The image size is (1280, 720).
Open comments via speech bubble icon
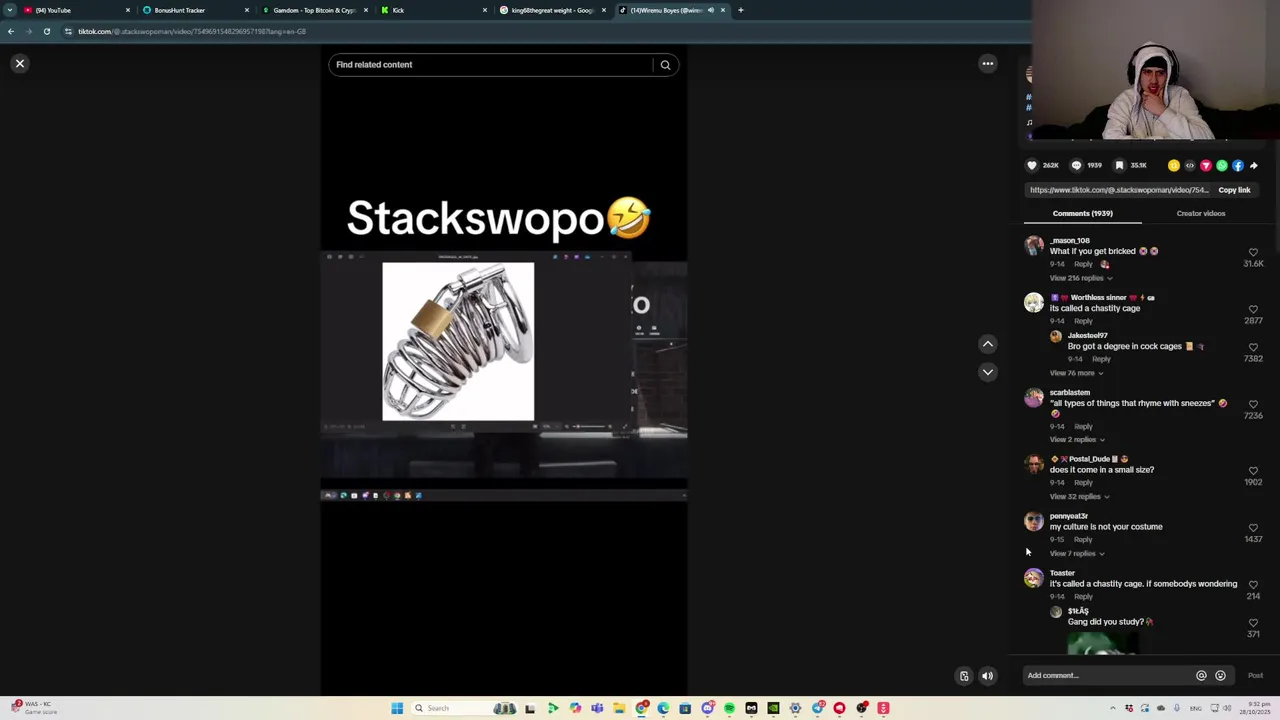[1076, 166]
